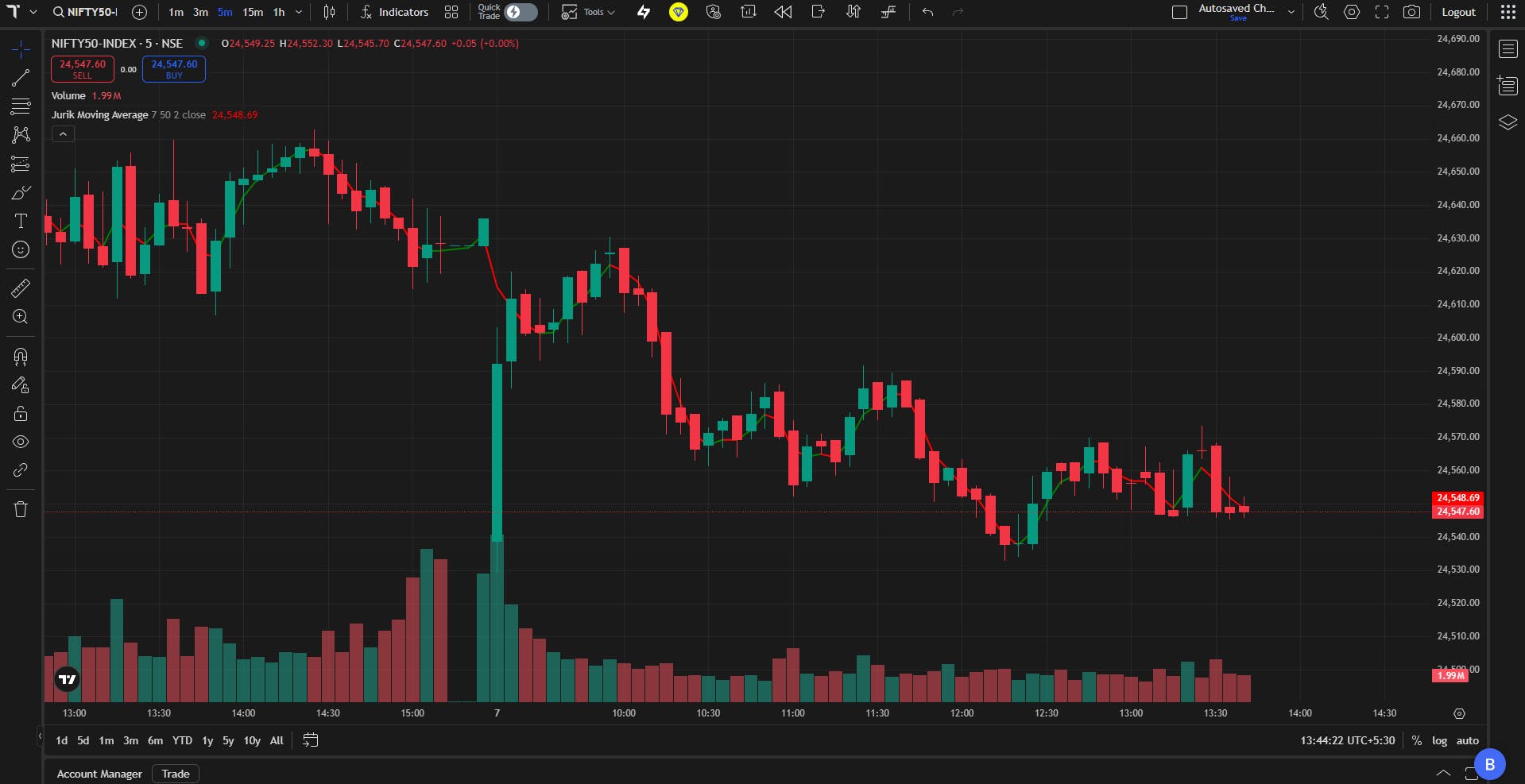1525x784 pixels.
Task: Open the emoji icons tool
Action: tap(21, 249)
